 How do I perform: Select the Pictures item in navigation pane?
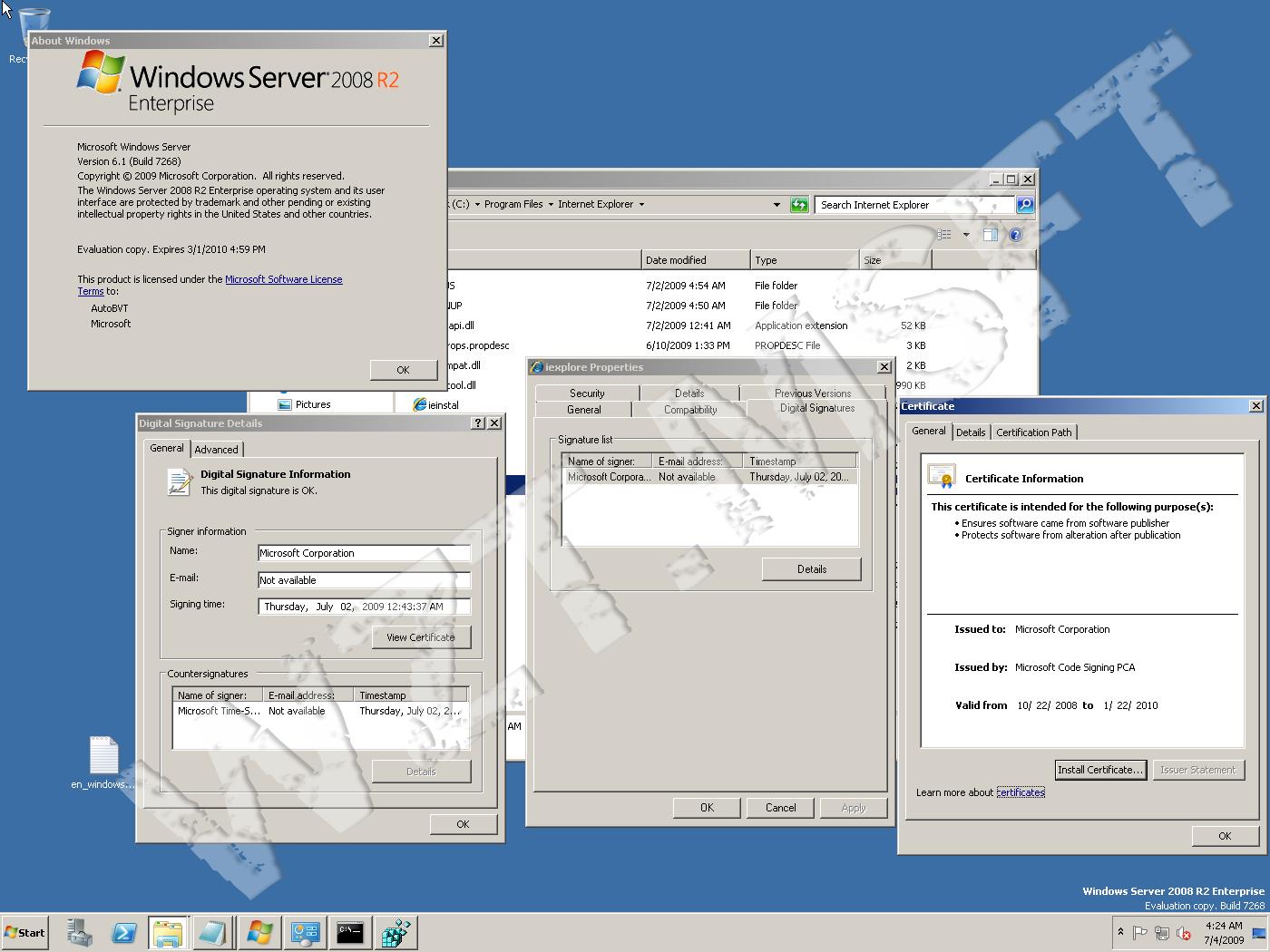pyautogui.click(x=304, y=404)
